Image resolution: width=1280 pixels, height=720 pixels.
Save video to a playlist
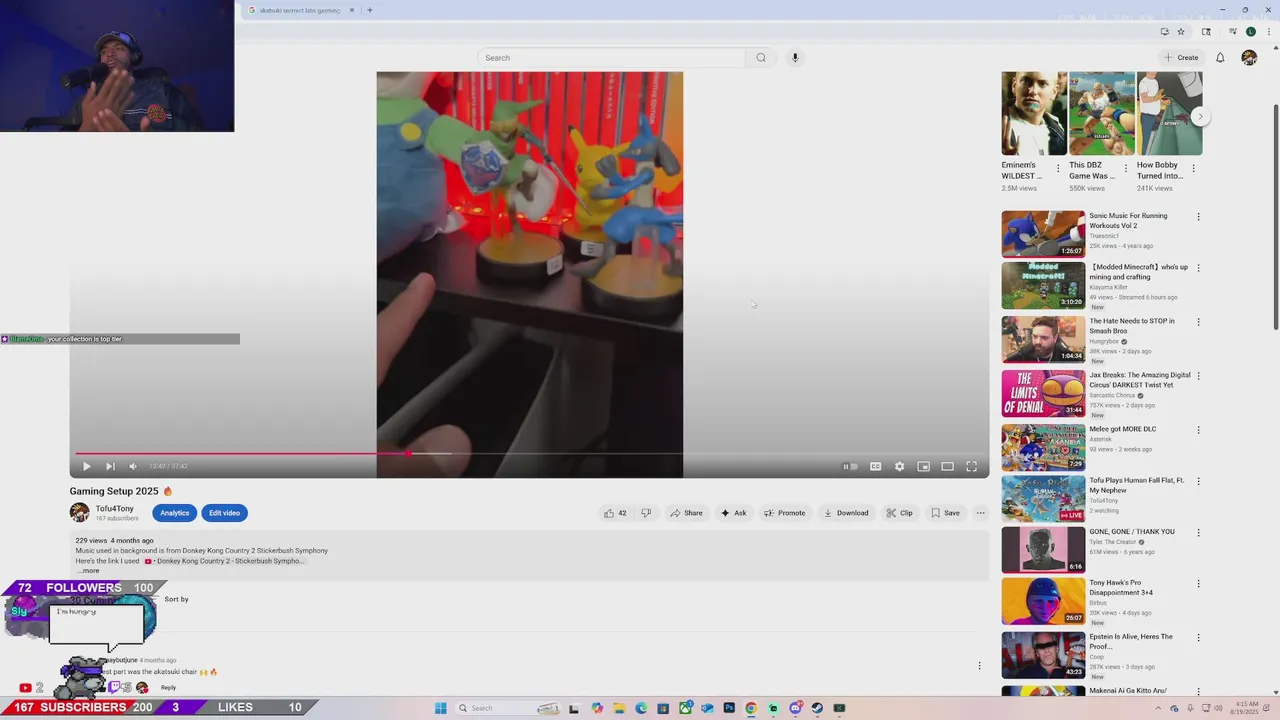click(945, 513)
